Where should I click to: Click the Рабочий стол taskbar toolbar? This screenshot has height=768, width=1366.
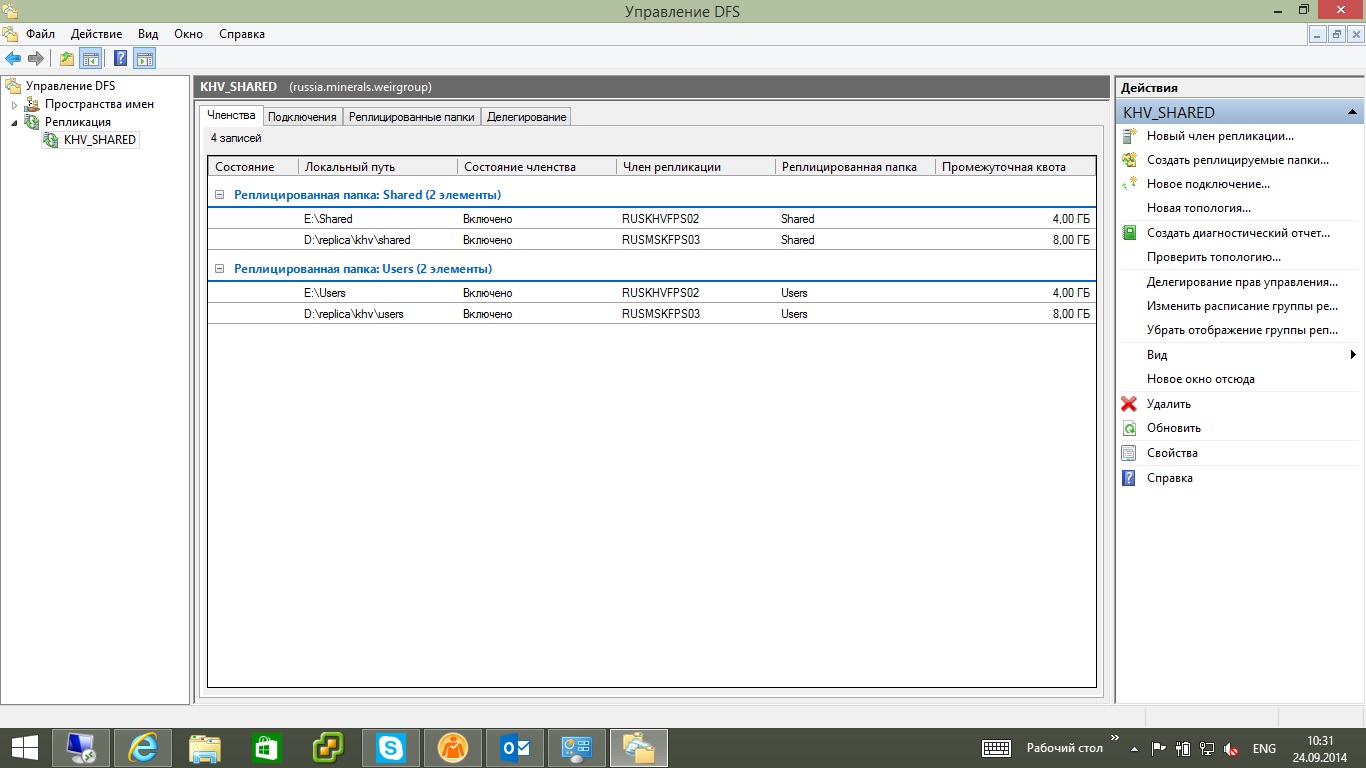pyautogui.click(x=1064, y=748)
